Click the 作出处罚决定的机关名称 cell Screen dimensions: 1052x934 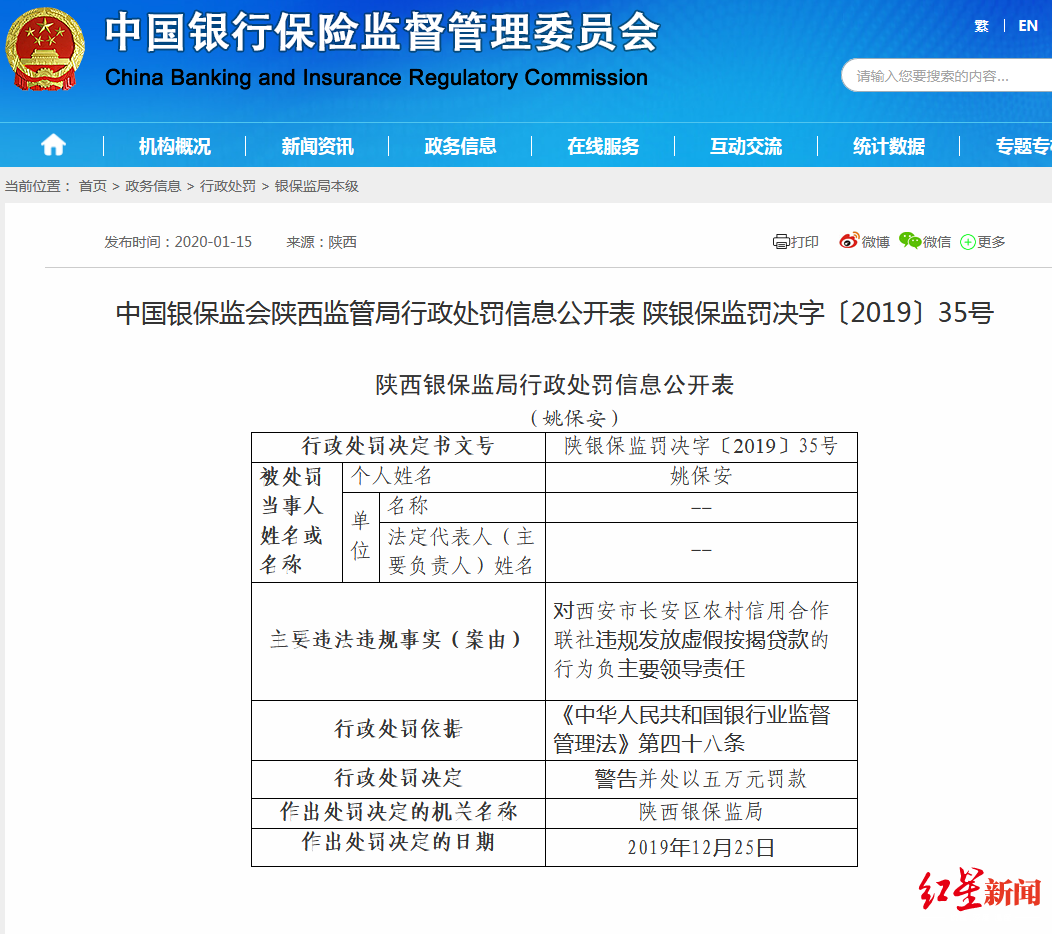click(x=398, y=813)
